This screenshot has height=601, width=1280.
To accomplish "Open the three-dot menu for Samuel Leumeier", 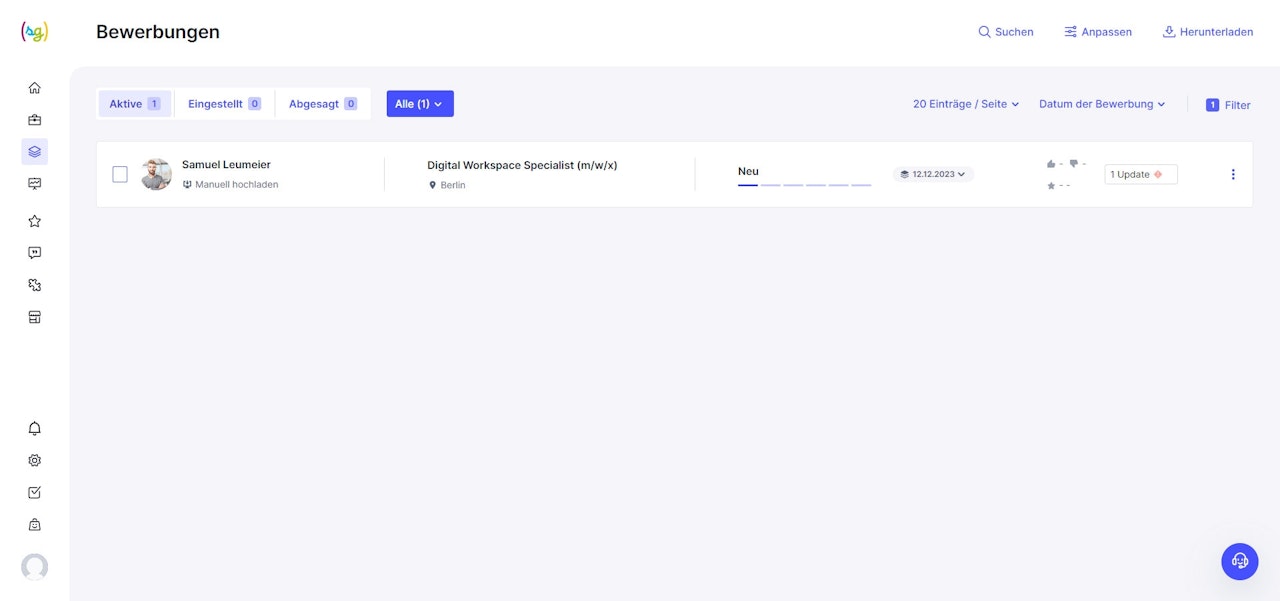I will tap(1233, 174).
